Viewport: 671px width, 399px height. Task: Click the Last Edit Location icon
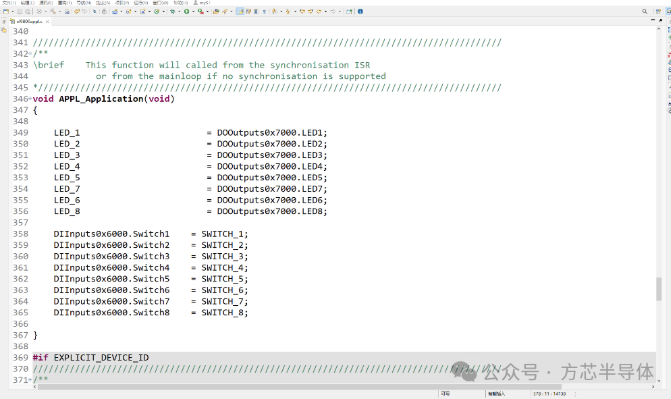tap(302, 12)
